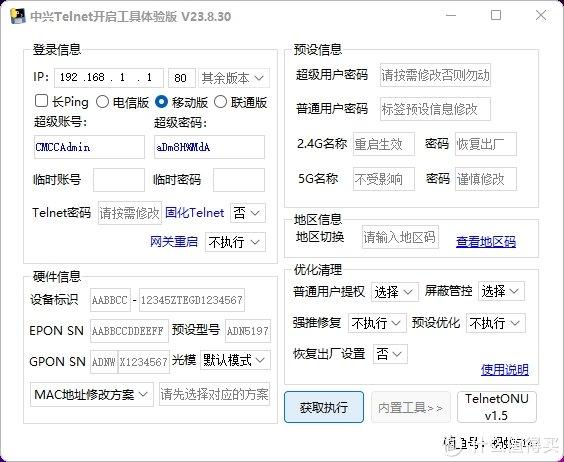Open the 普通用户提权 dropdown
Image resolution: width=564 pixels, height=462 pixels.
click(395, 291)
